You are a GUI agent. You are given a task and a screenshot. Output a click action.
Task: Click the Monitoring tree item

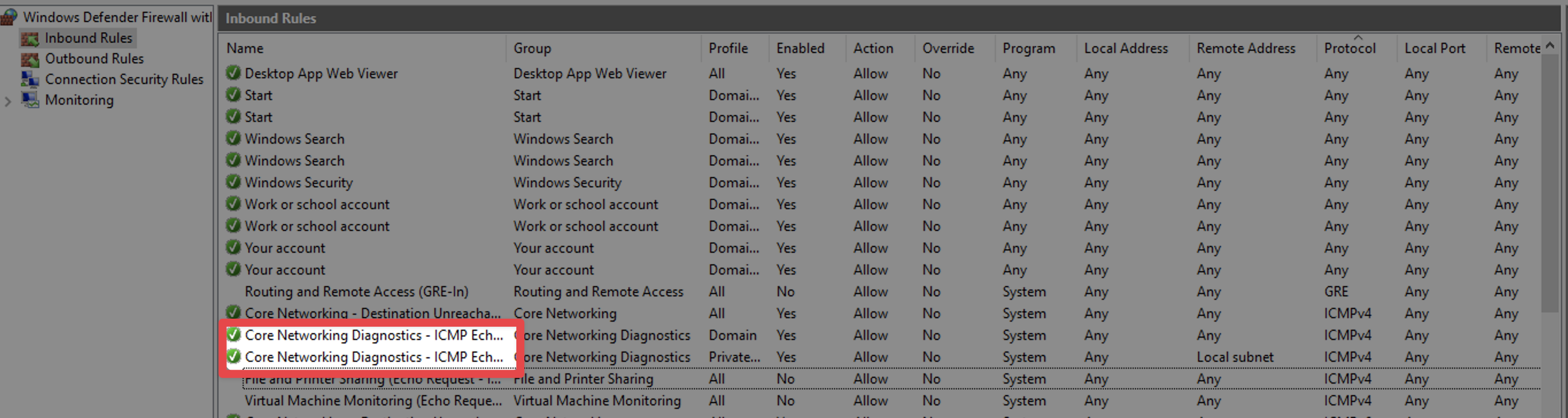point(79,100)
